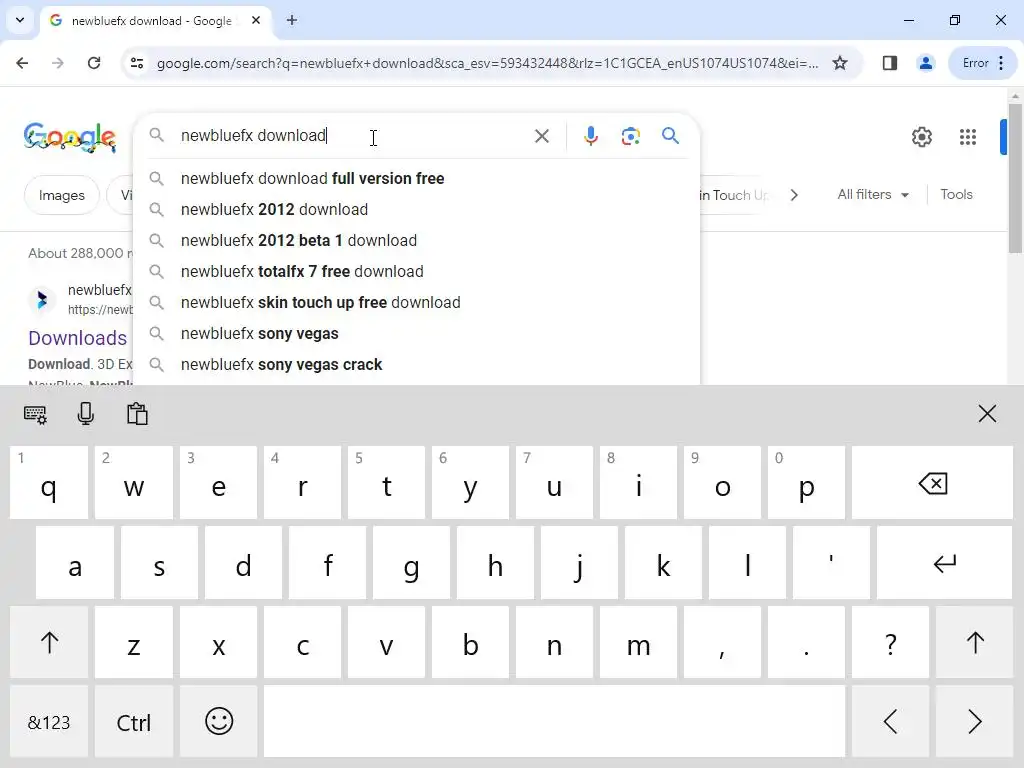Show more filter chips with chevron
1024x768 pixels.
793,195
